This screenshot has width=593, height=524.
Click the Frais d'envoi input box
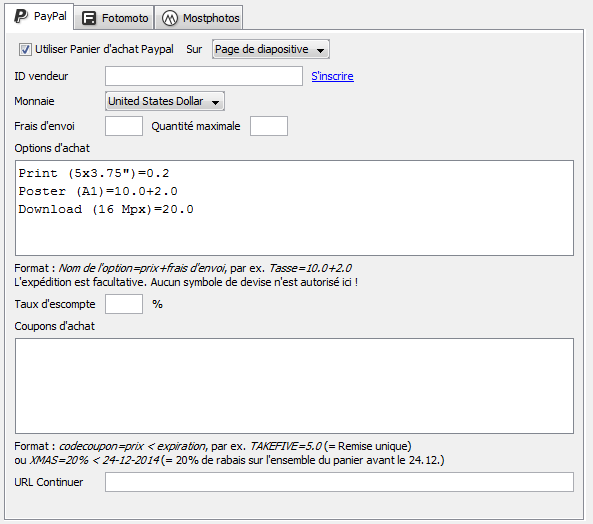124,126
